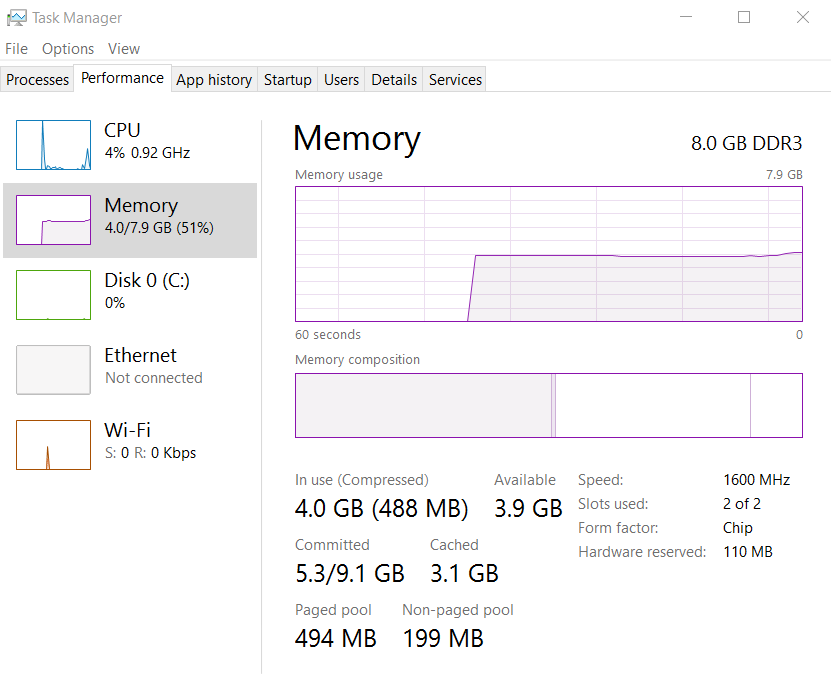Click the Memory composition bar
Image resolution: width=831 pixels, height=692 pixels.
(548, 405)
